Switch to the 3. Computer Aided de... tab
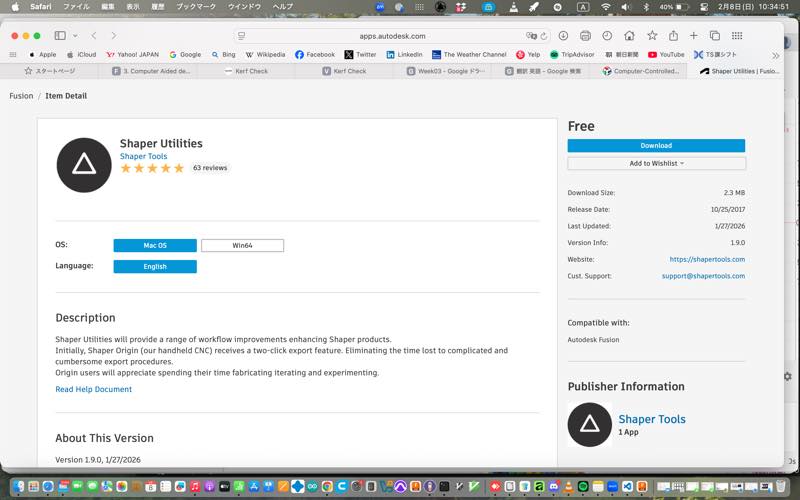 (x=151, y=71)
